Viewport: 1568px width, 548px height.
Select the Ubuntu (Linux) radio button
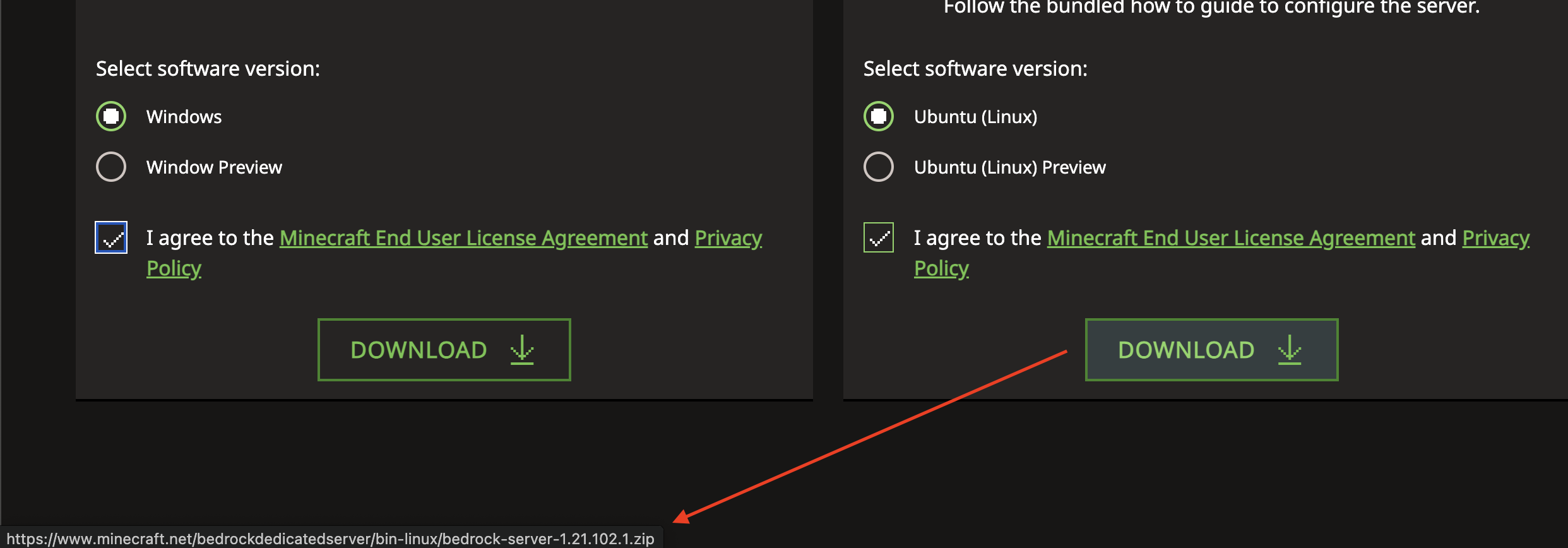click(879, 116)
